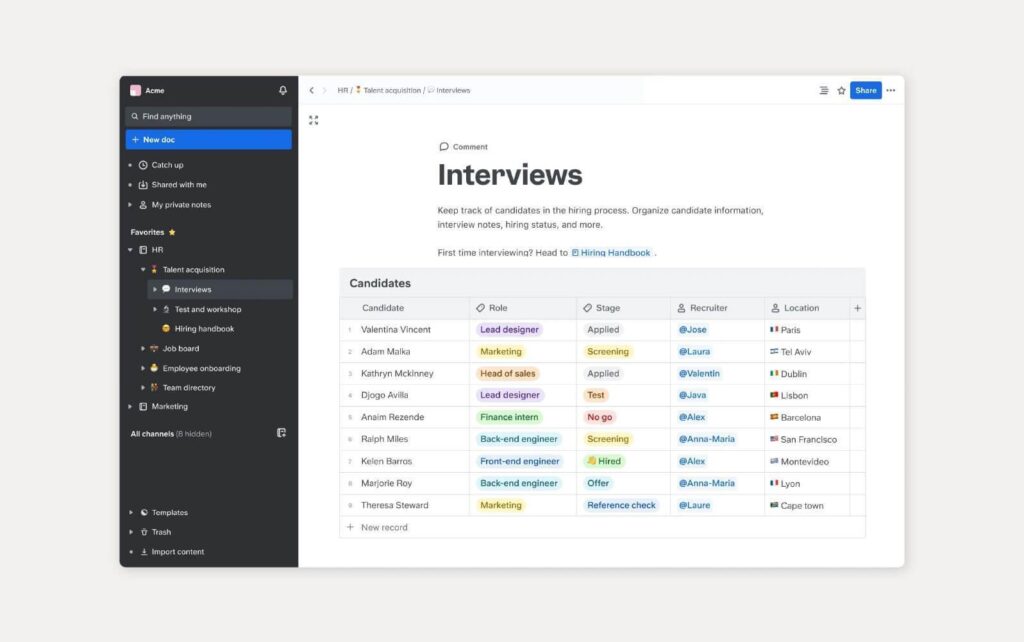Open the Hiring Handbook link
Screen dimensions: 1024x642
[x=616, y=252]
